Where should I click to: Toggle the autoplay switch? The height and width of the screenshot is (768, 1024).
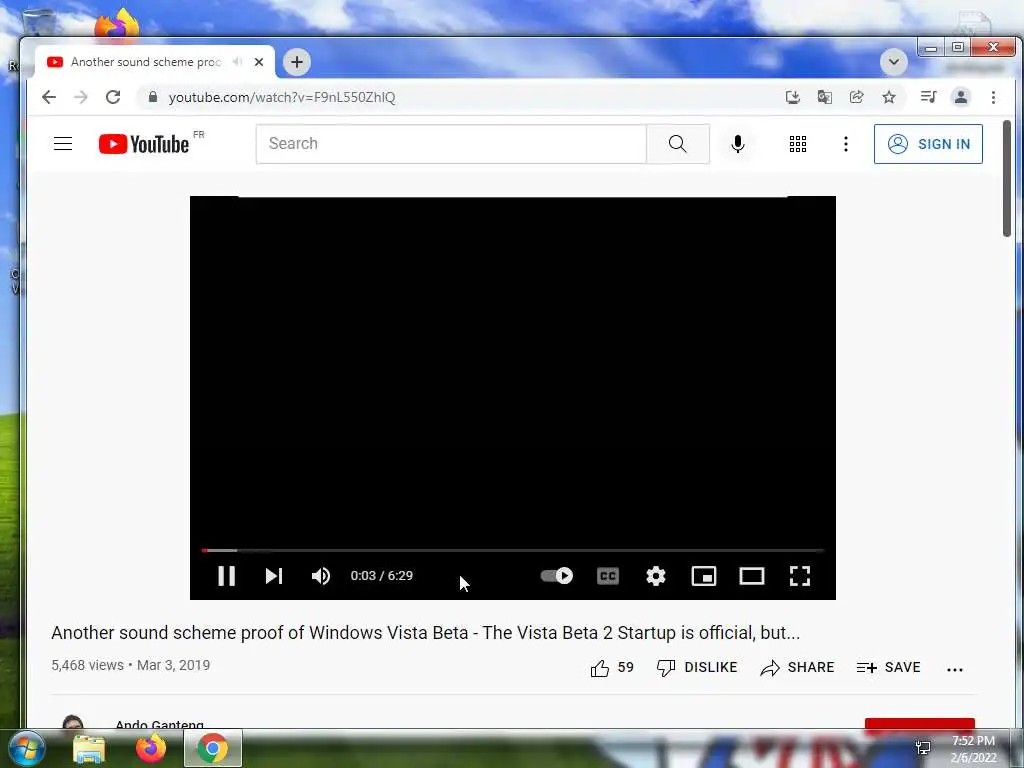pos(556,576)
